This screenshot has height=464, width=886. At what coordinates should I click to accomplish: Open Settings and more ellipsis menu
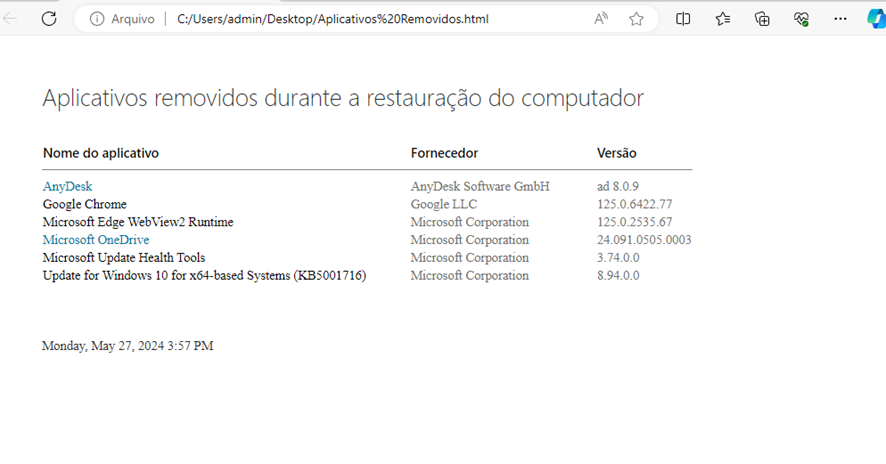click(x=840, y=19)
